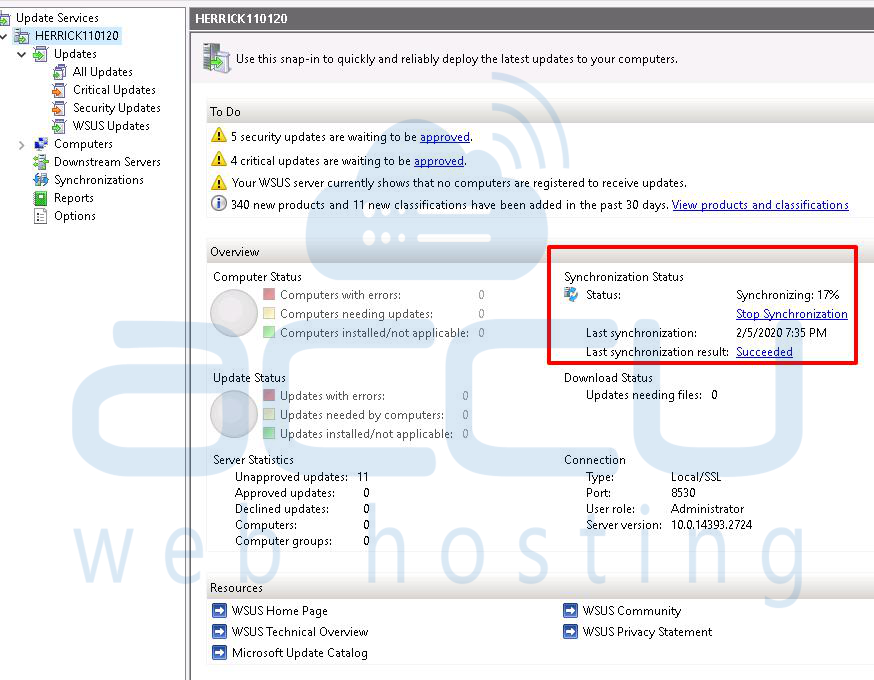Click warning icon beside no computers registered

click(218, 182)
